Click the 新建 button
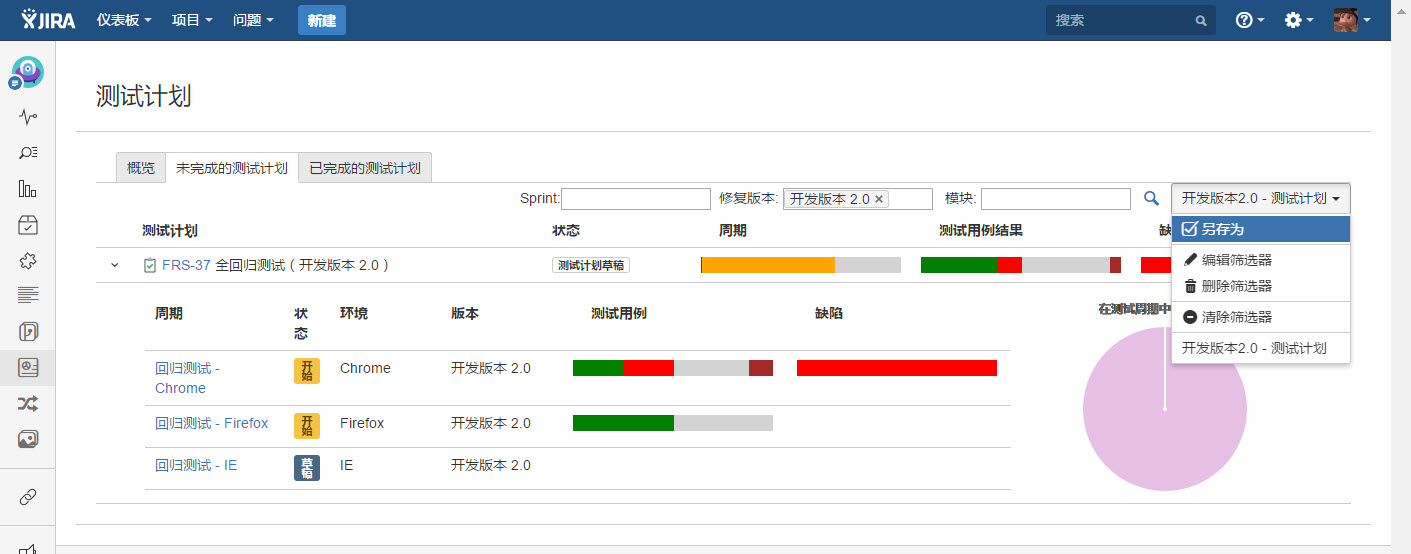Image resolution: width=1411 pixels, height=554 pixels. pyautogui.click(x=322, y=20)
